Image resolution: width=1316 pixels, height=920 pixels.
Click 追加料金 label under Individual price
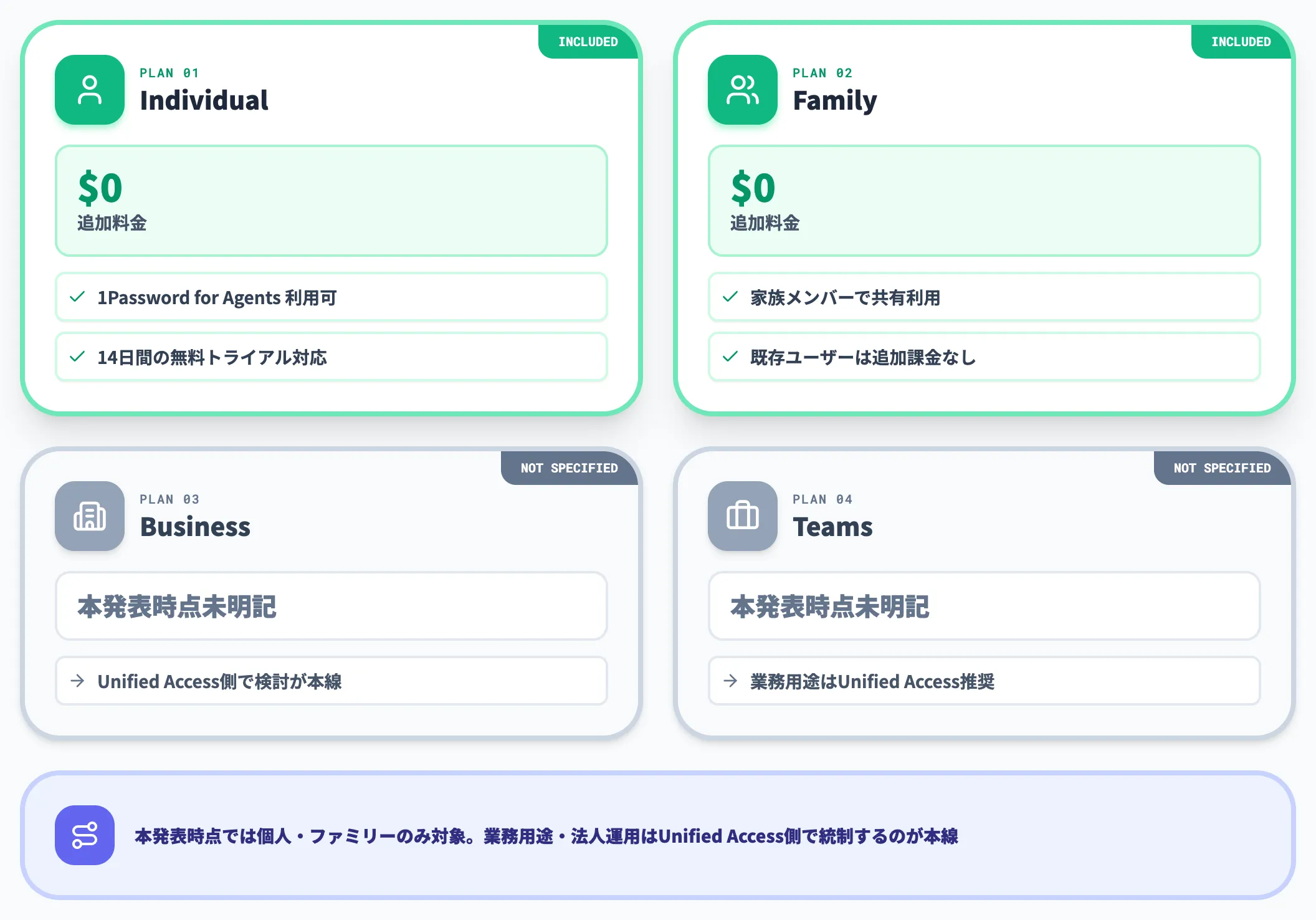[x=112, y=223]
